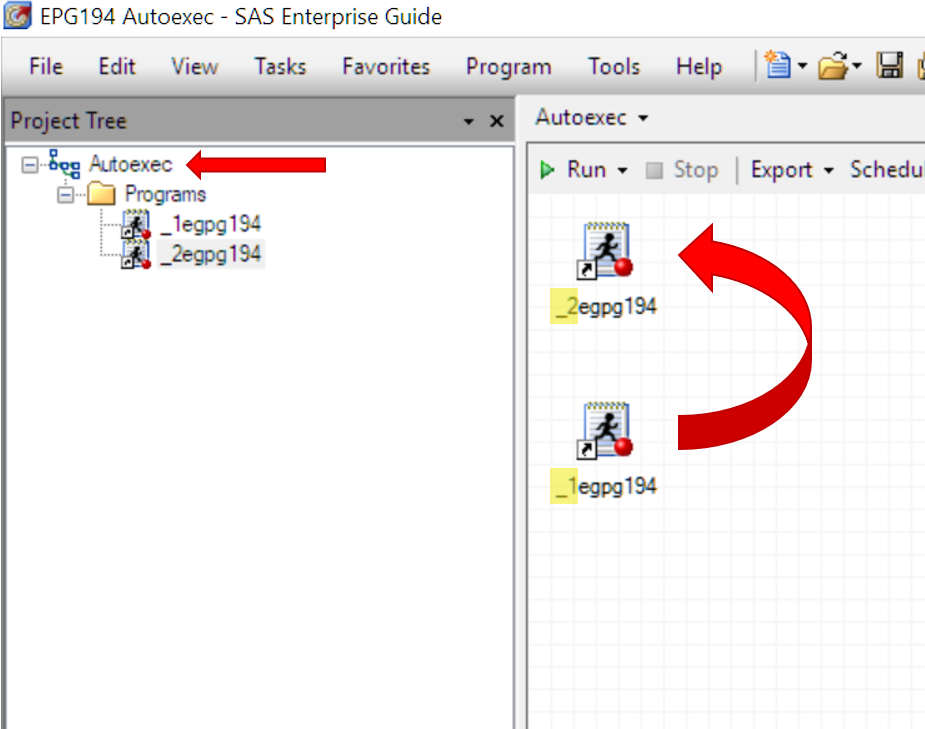Viewport: 925px width, 729px height.
Task: Open the Favorites menu
Action: [386, 66]
